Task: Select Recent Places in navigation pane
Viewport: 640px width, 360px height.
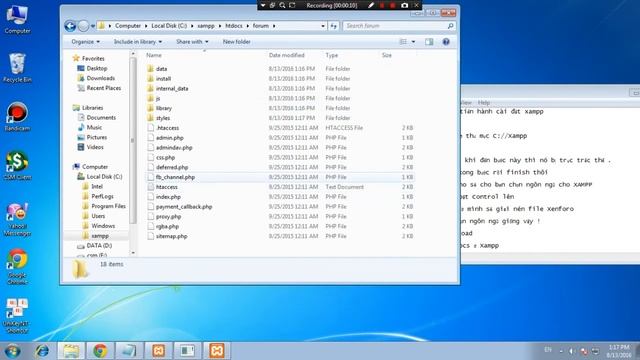Action: pyautogui.click(x=99, y=88)
